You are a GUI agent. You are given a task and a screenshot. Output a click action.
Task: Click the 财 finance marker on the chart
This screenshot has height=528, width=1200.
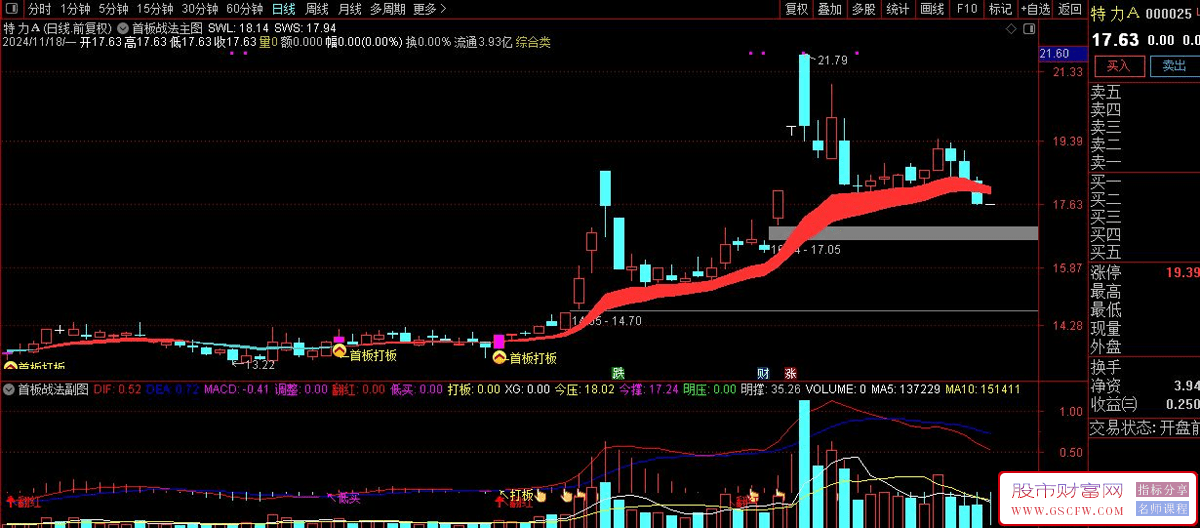(x=763, y=373)
